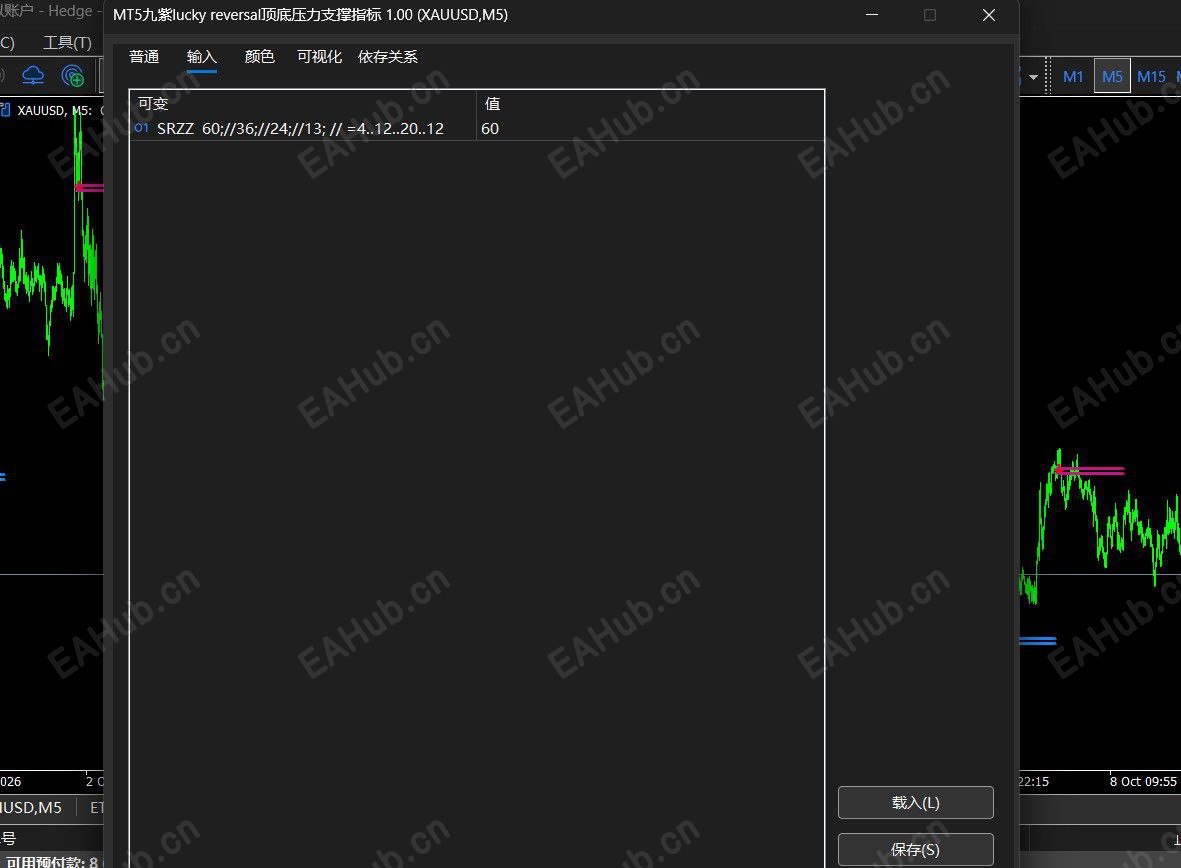
Task: Click the 保存(S) button
Action: click(x=915, y=849)
